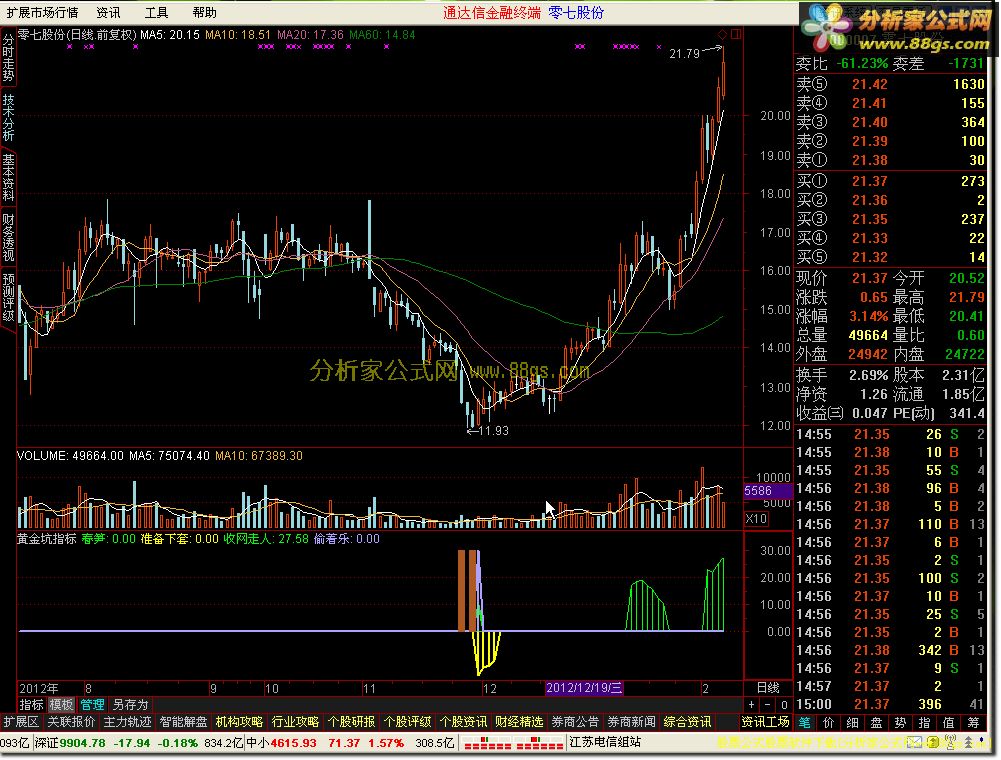Open the 资讯 menu
This screenshot has height=760, width=1001.
tap(108, 12)
